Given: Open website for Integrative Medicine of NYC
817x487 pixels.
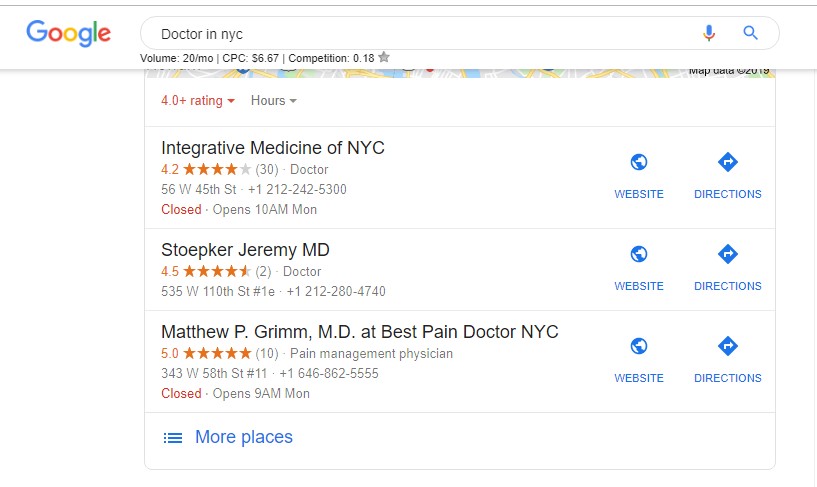Looking at the screenshot, I should (x=639, y=174).
